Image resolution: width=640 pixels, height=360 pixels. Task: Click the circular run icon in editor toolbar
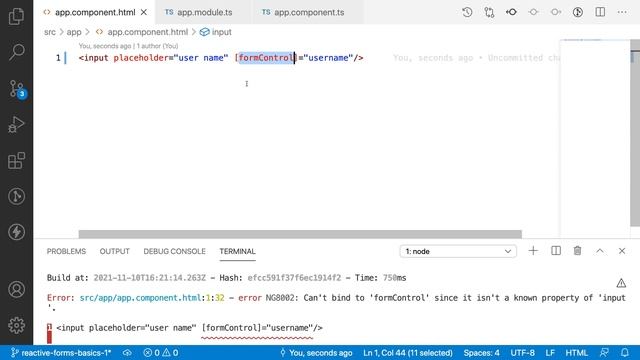point(578,12)
